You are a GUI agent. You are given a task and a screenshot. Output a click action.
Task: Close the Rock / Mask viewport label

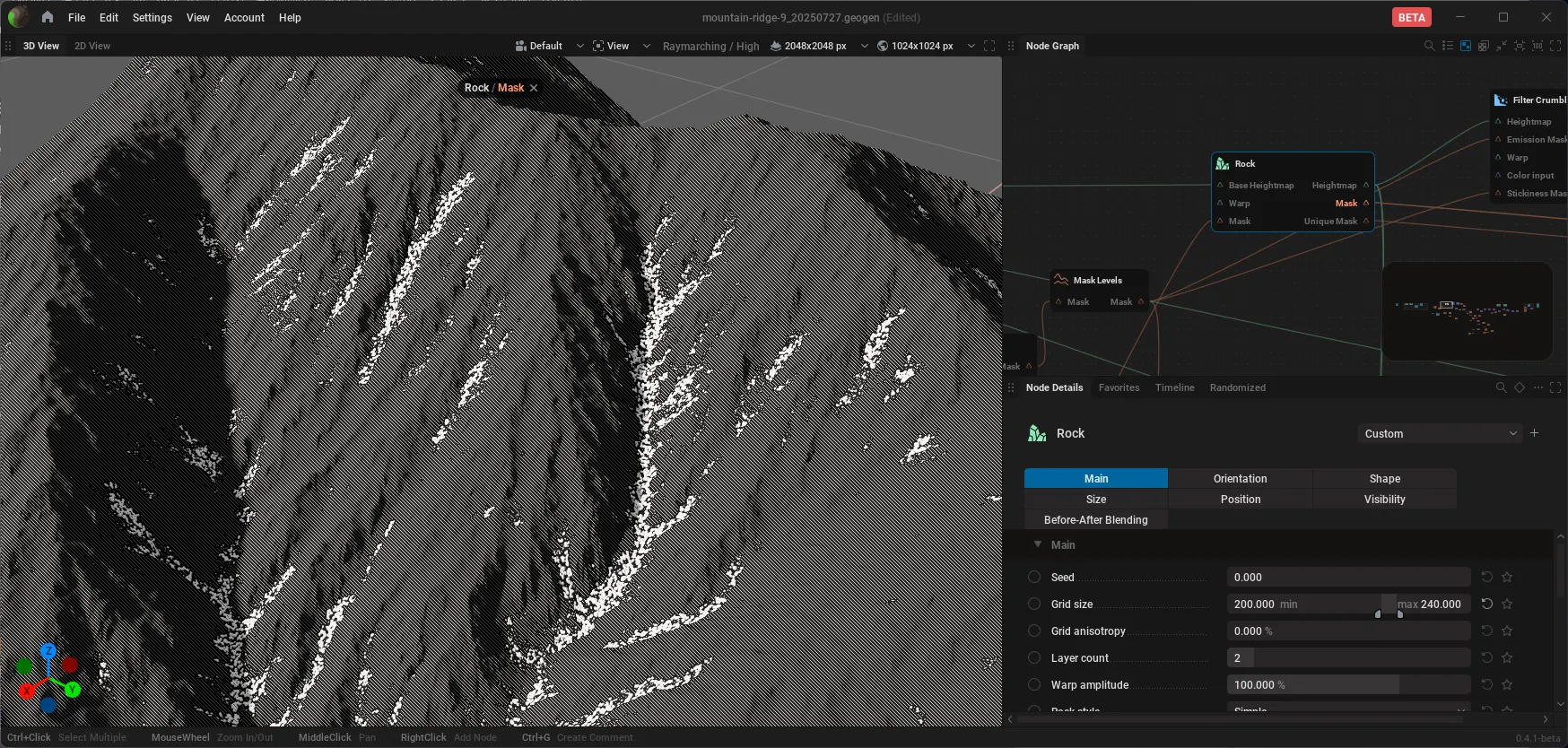pyautogui.click(x=534, y=88)
